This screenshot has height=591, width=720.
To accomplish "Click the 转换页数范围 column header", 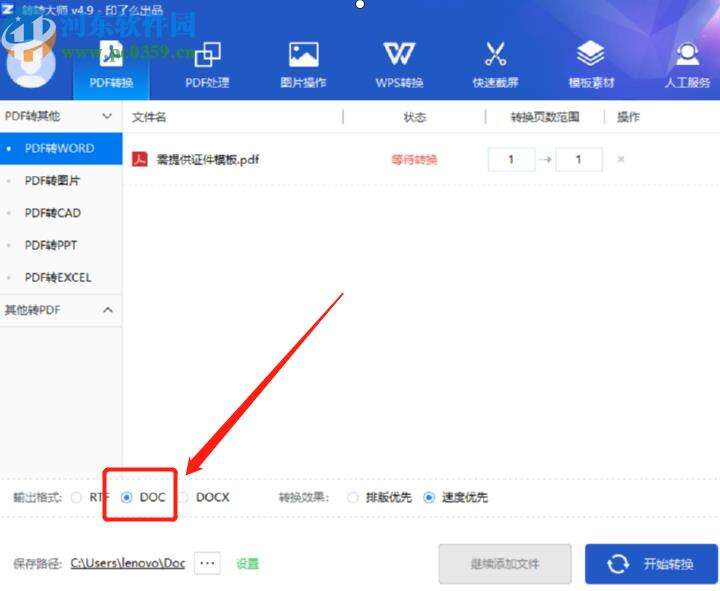I will pos(545,117).
